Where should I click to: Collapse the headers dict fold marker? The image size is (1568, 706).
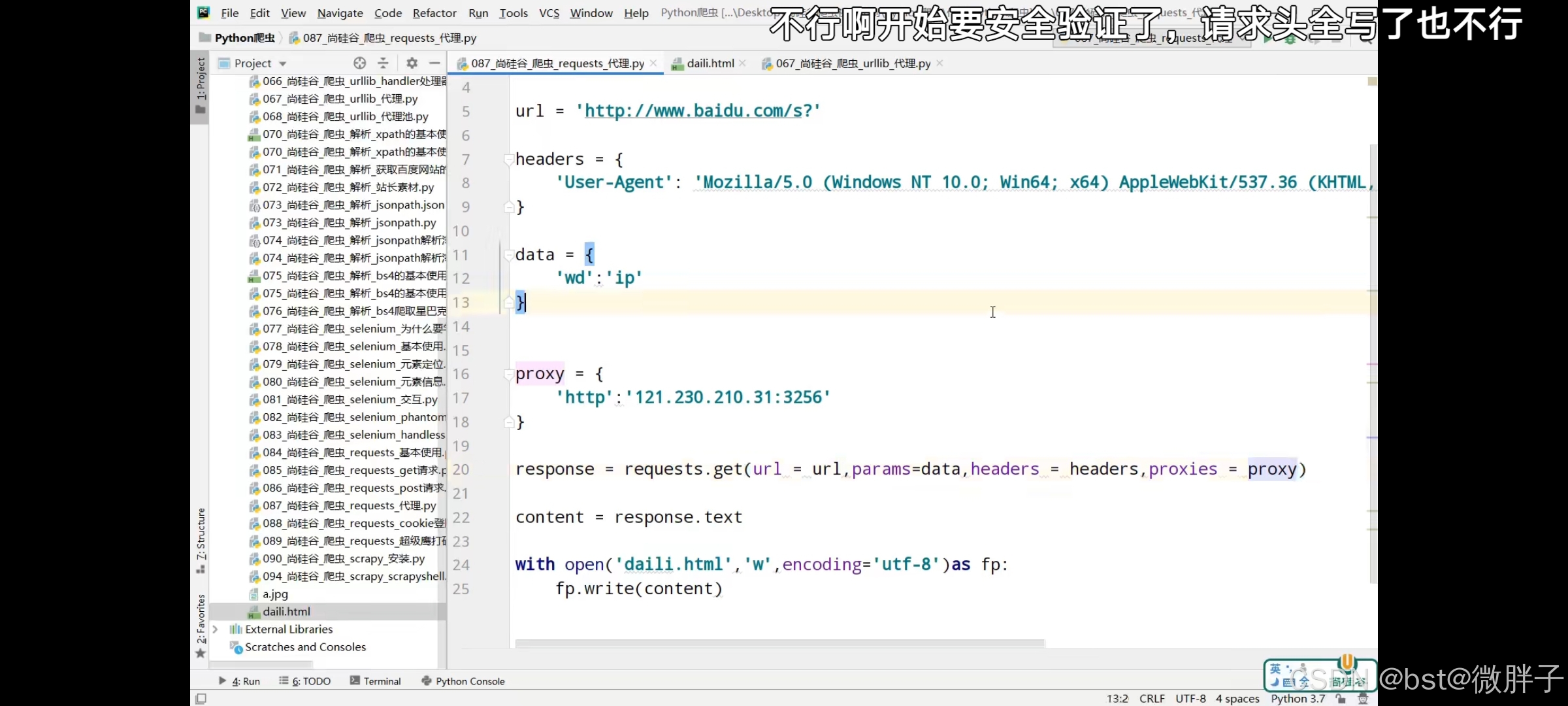[x=508, y=160]
